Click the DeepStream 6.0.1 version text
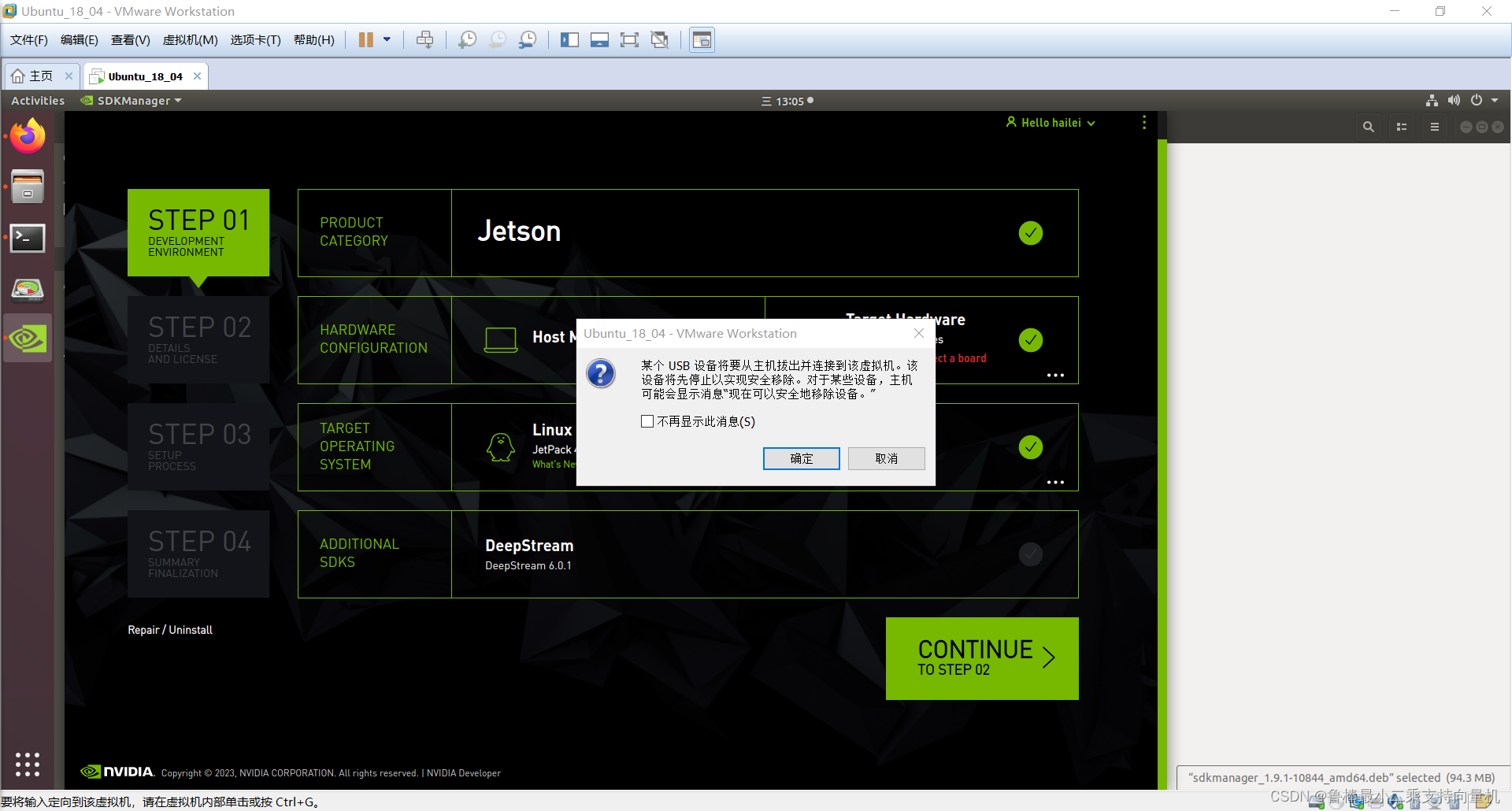 coord(528,566)
